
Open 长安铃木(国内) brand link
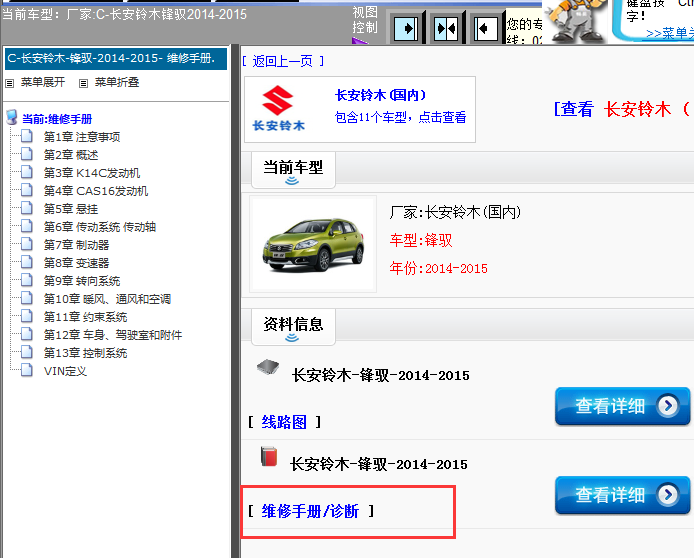pos(381,95)
